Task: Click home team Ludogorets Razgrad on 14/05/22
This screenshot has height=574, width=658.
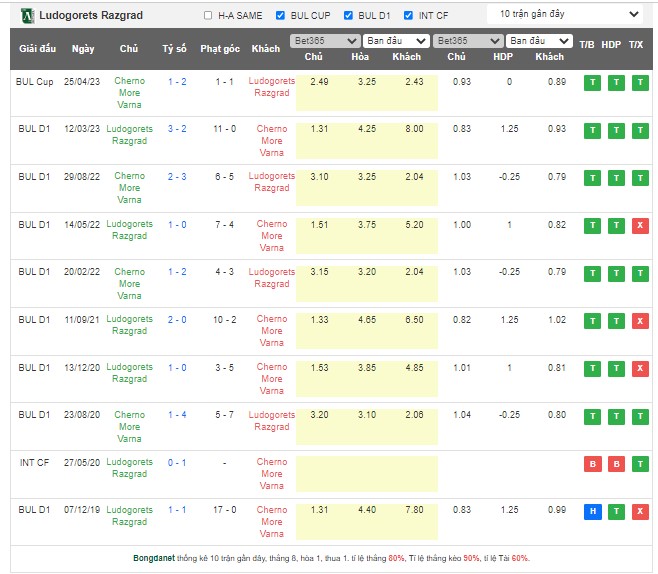Action: pos(129,230)
